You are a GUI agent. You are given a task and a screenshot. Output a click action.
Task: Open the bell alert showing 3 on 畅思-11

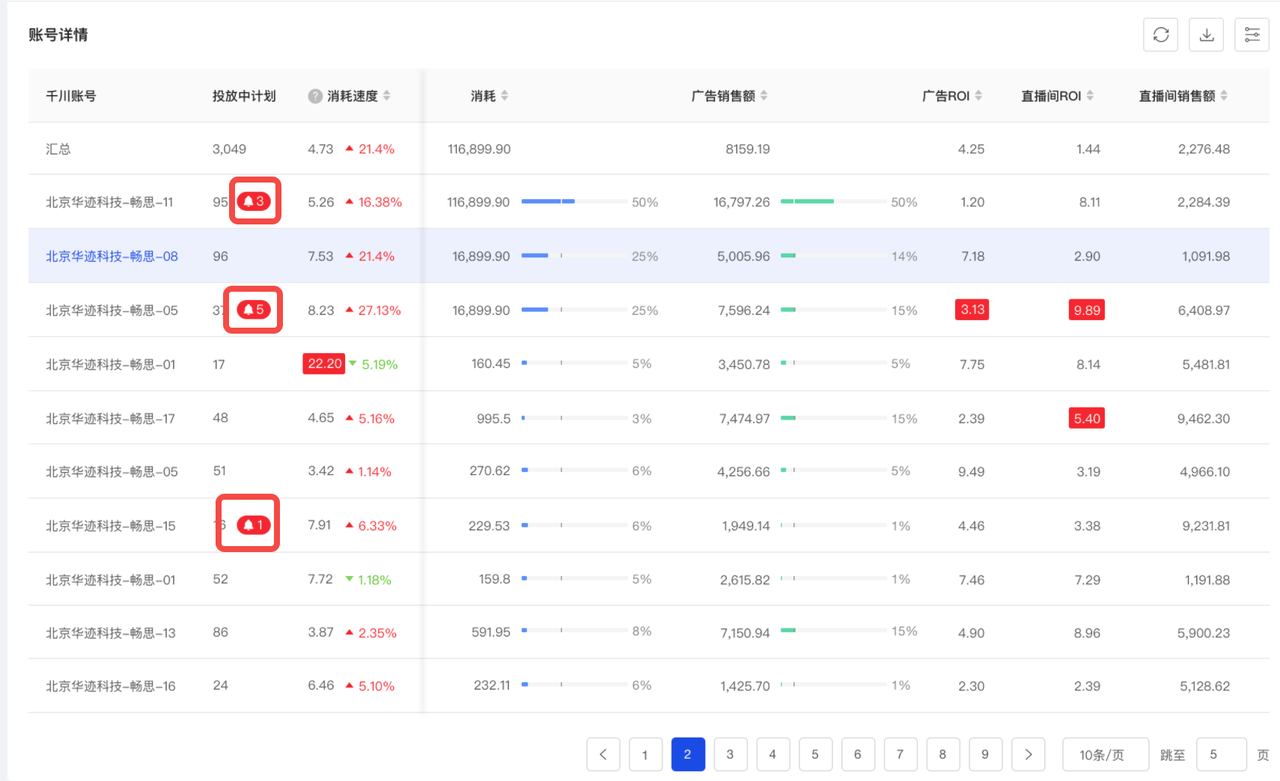click(255, 200)
